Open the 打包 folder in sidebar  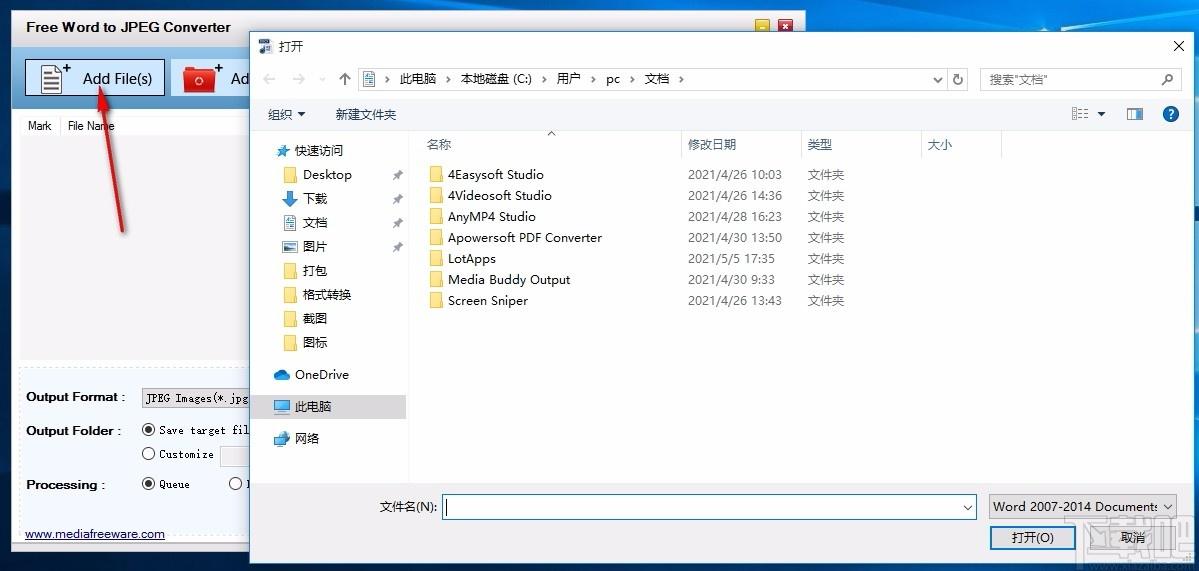(314, 271)
